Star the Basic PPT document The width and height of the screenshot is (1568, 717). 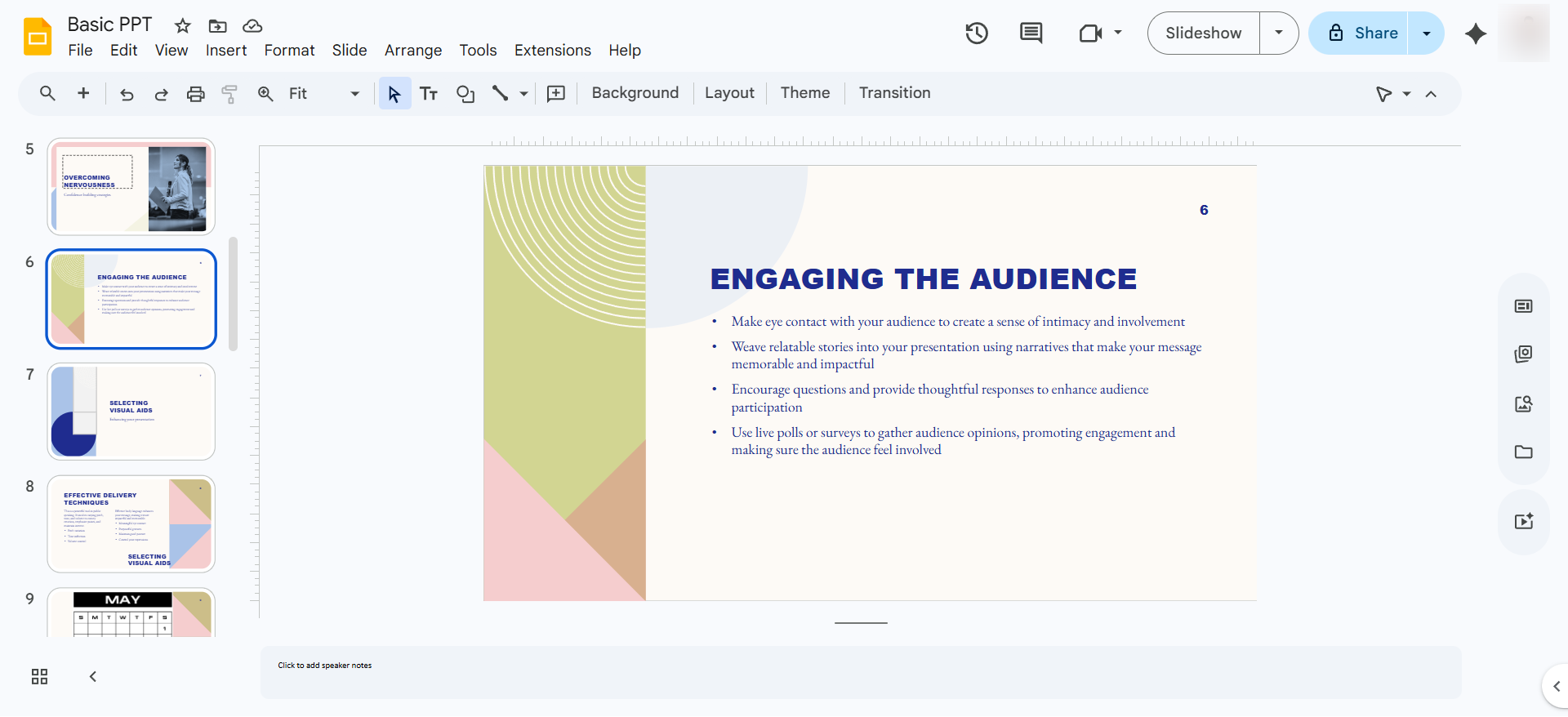click(x=183, y=26)
